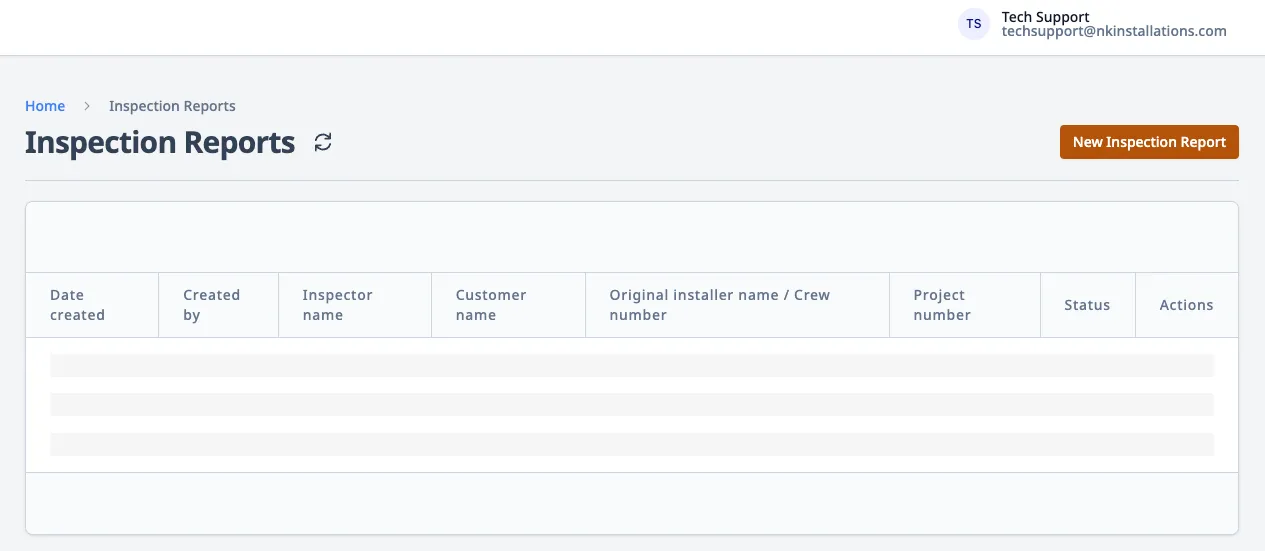Select the second loading placeholder row

pos(632,404)
